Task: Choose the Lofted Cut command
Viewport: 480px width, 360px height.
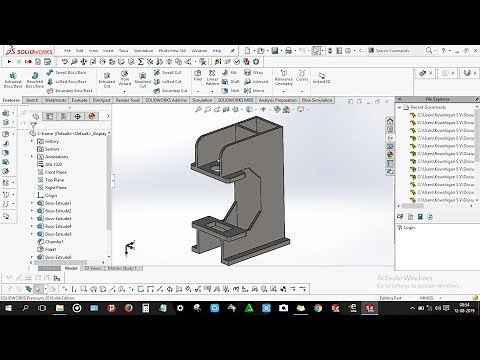Action: (x=168, y=81)
